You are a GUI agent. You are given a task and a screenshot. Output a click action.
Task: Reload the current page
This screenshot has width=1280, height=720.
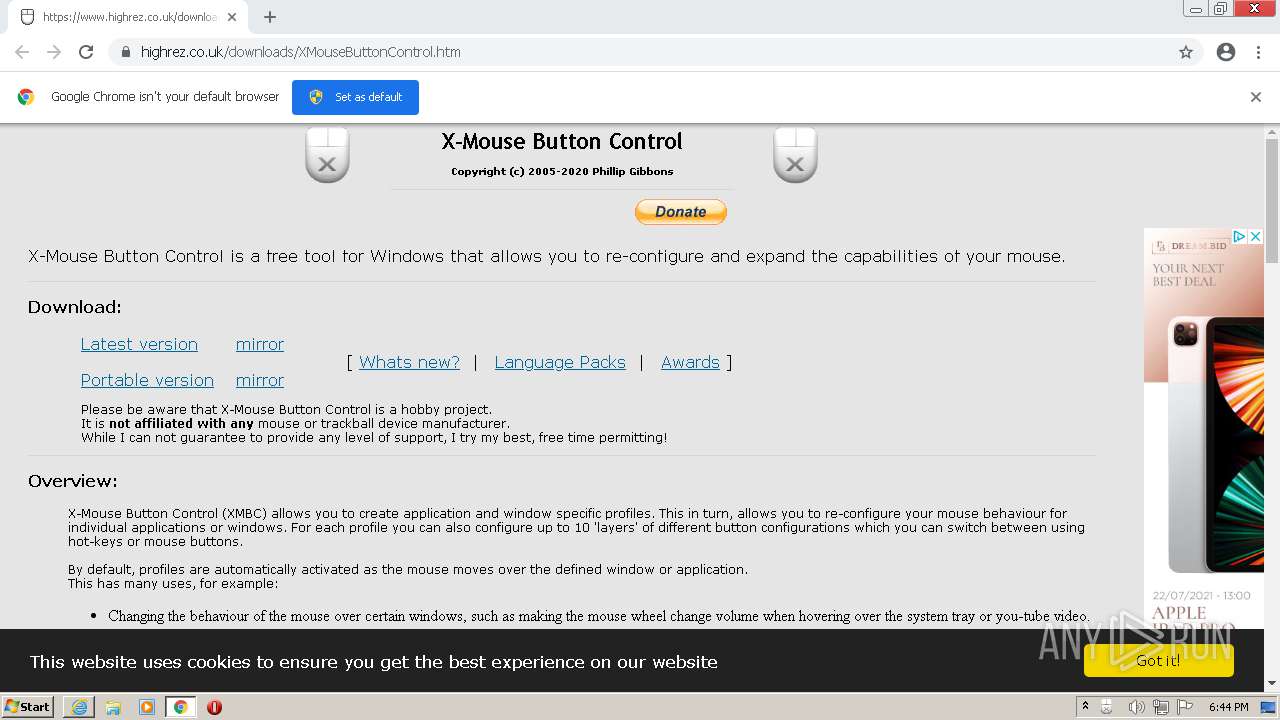coord(86,52)
